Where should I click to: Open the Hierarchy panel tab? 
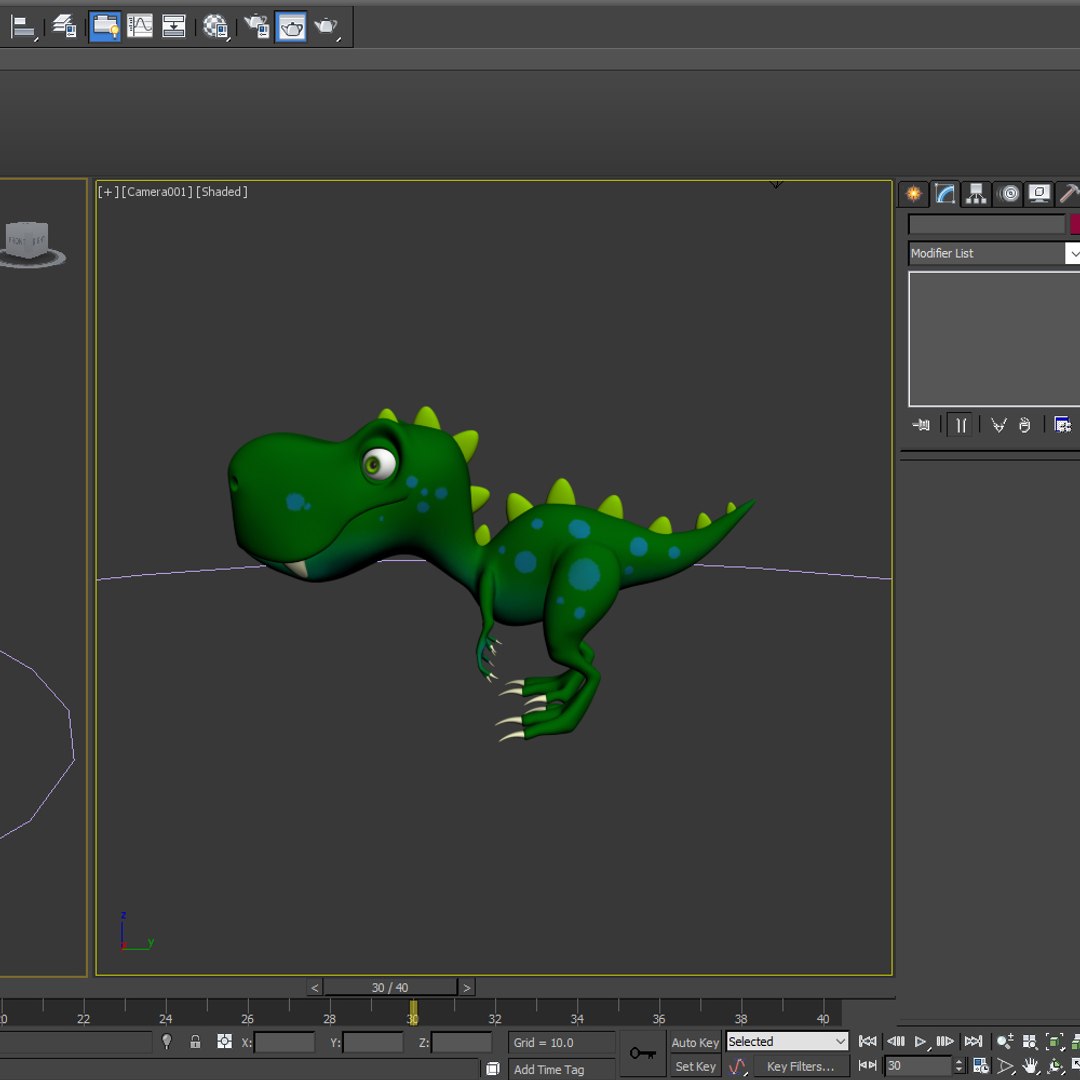[976, 194]
